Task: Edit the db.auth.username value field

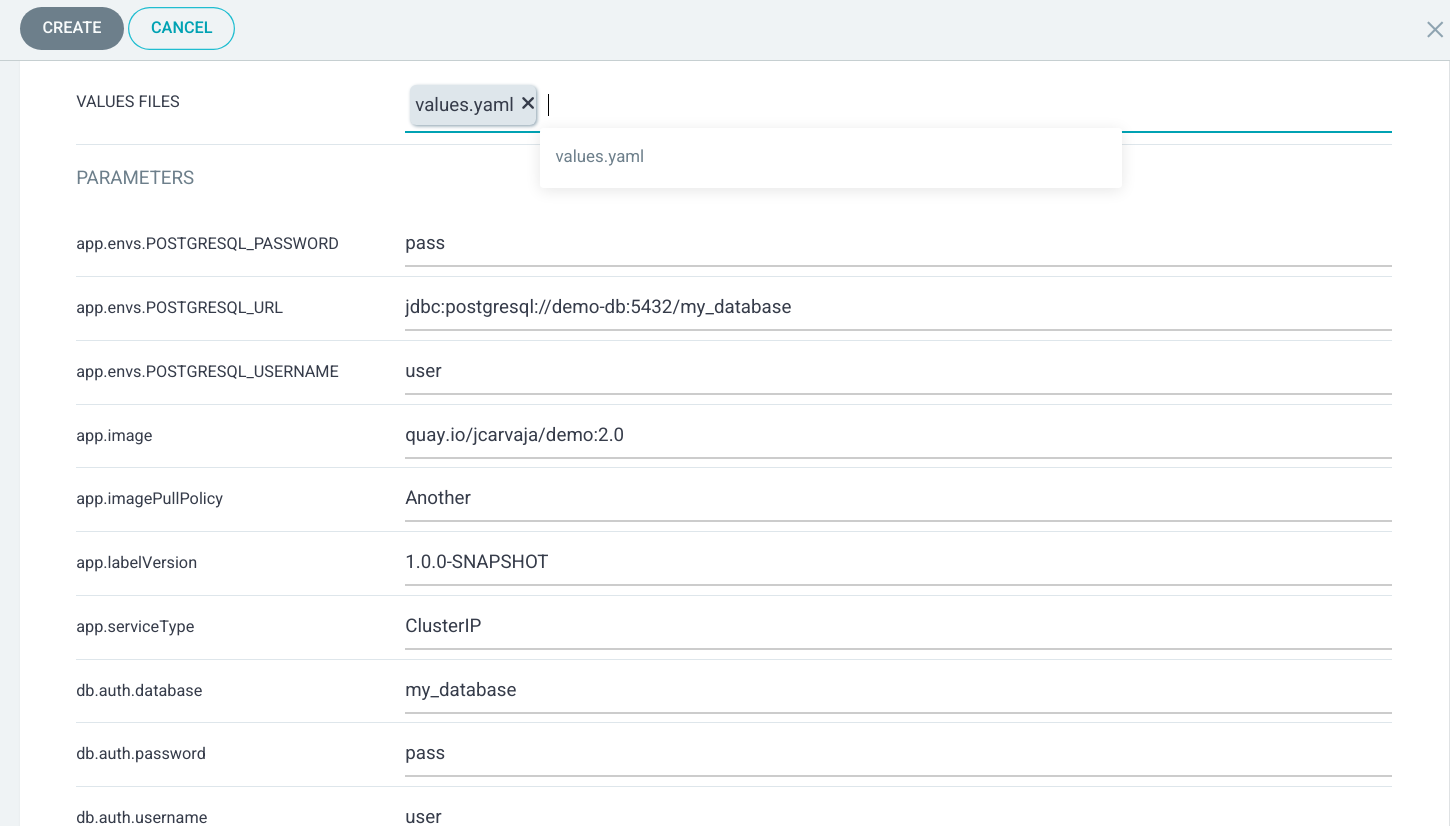Action: pos(898,813)
